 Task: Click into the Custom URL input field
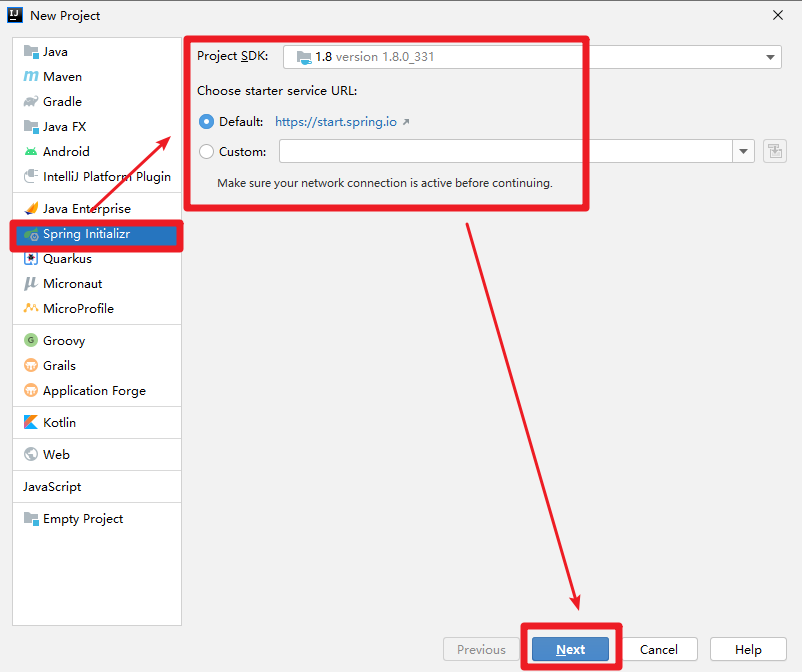(506, 151)
